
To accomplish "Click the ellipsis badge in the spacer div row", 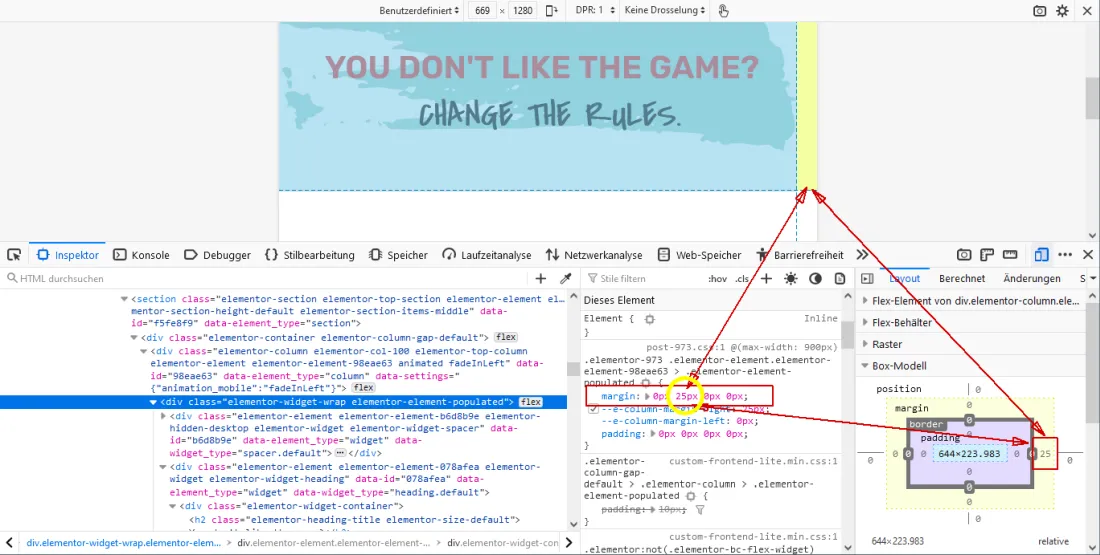I will click(340, 453).
